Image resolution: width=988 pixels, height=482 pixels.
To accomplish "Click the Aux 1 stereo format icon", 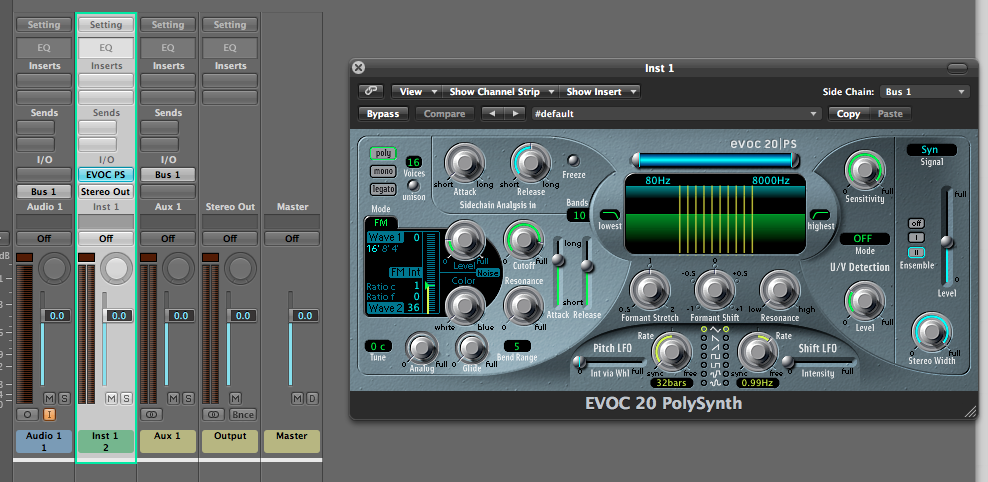I will (151, 415).
